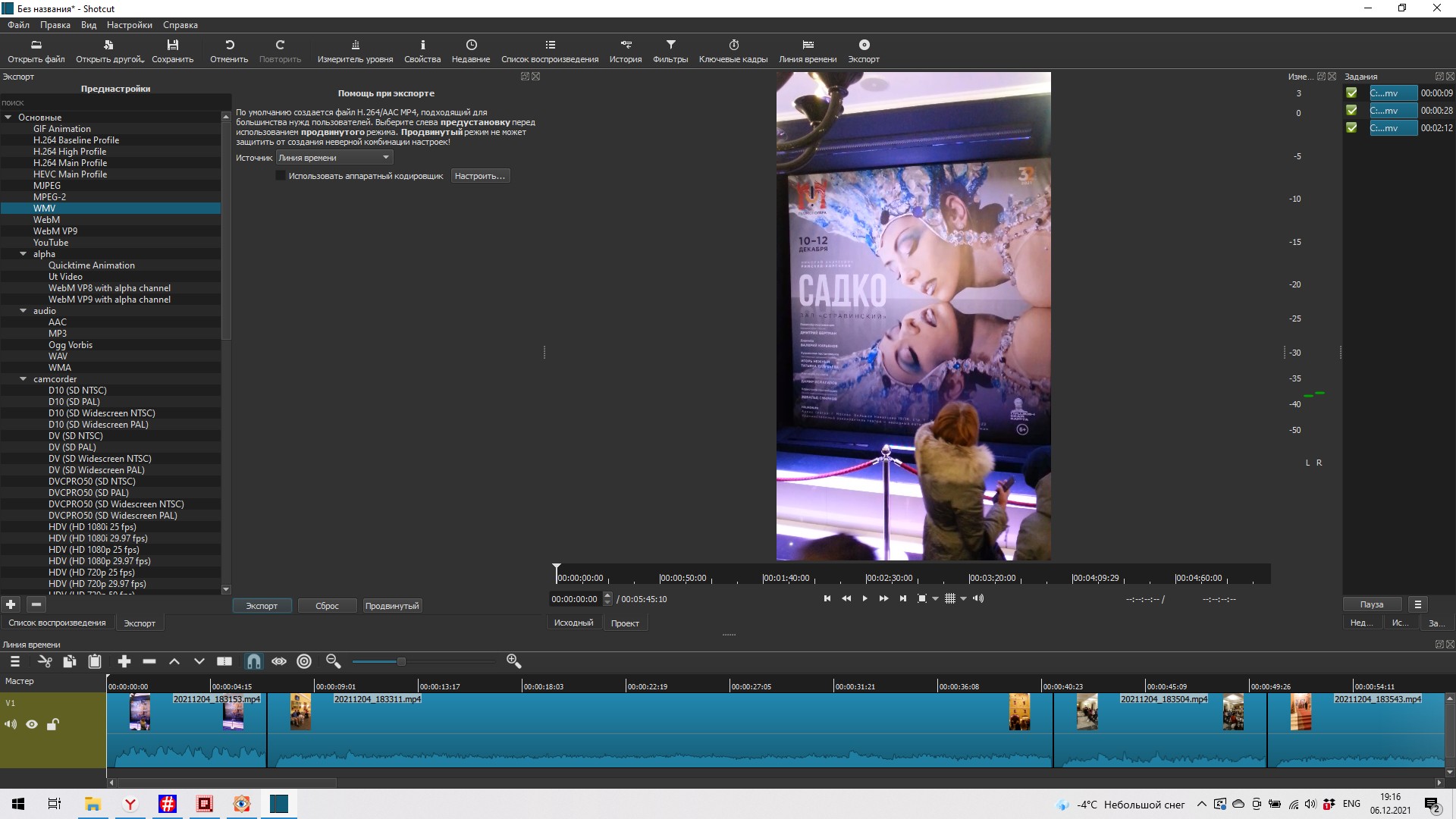
Task: Open the Настройки menu
Action: 130,25
